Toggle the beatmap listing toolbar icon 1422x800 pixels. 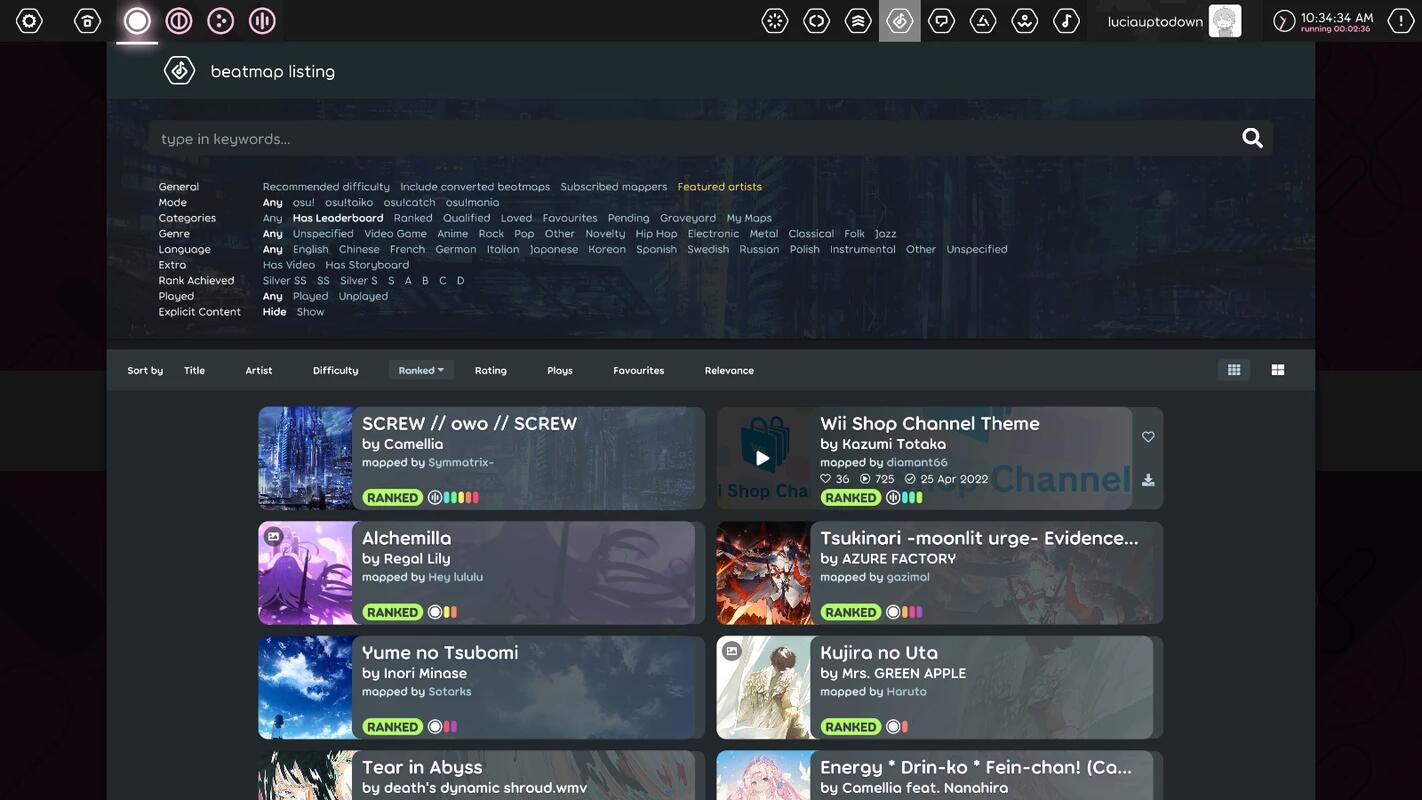pyautogui.click(x=900, y=21)
